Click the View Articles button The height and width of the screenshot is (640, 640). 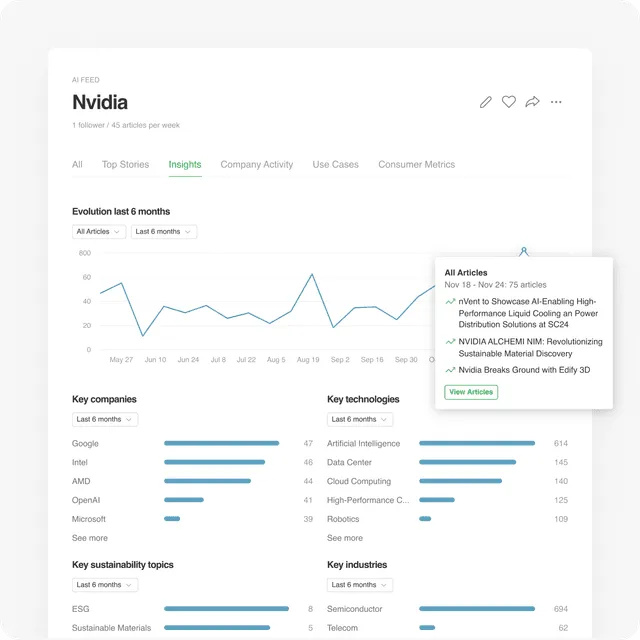471,392
